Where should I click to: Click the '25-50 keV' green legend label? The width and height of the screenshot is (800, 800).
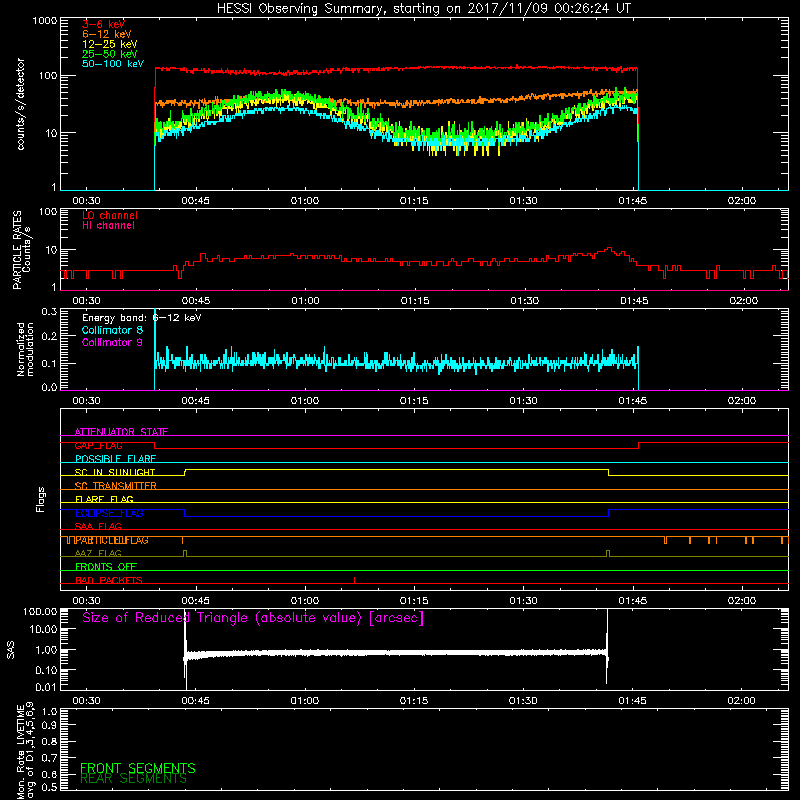[x=110, y=54]
